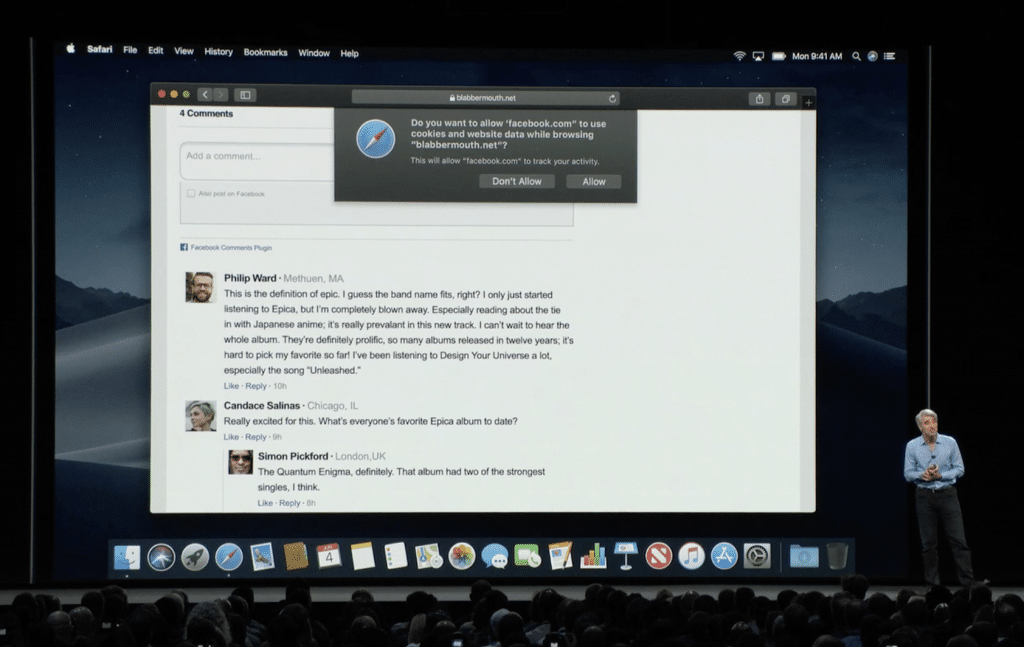This screenshot has height=647, width=1024.
Task: Open the AirPlay display menu
Action: [x=758, y=57]
